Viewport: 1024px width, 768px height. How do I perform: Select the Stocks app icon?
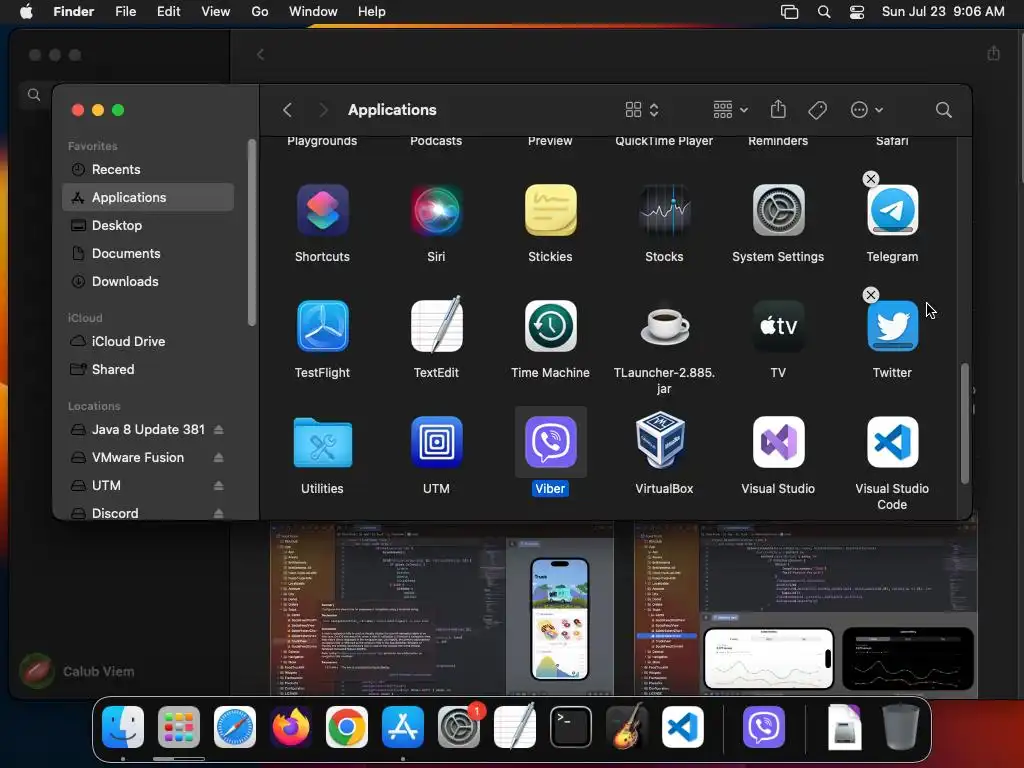[x=664, y=210]
